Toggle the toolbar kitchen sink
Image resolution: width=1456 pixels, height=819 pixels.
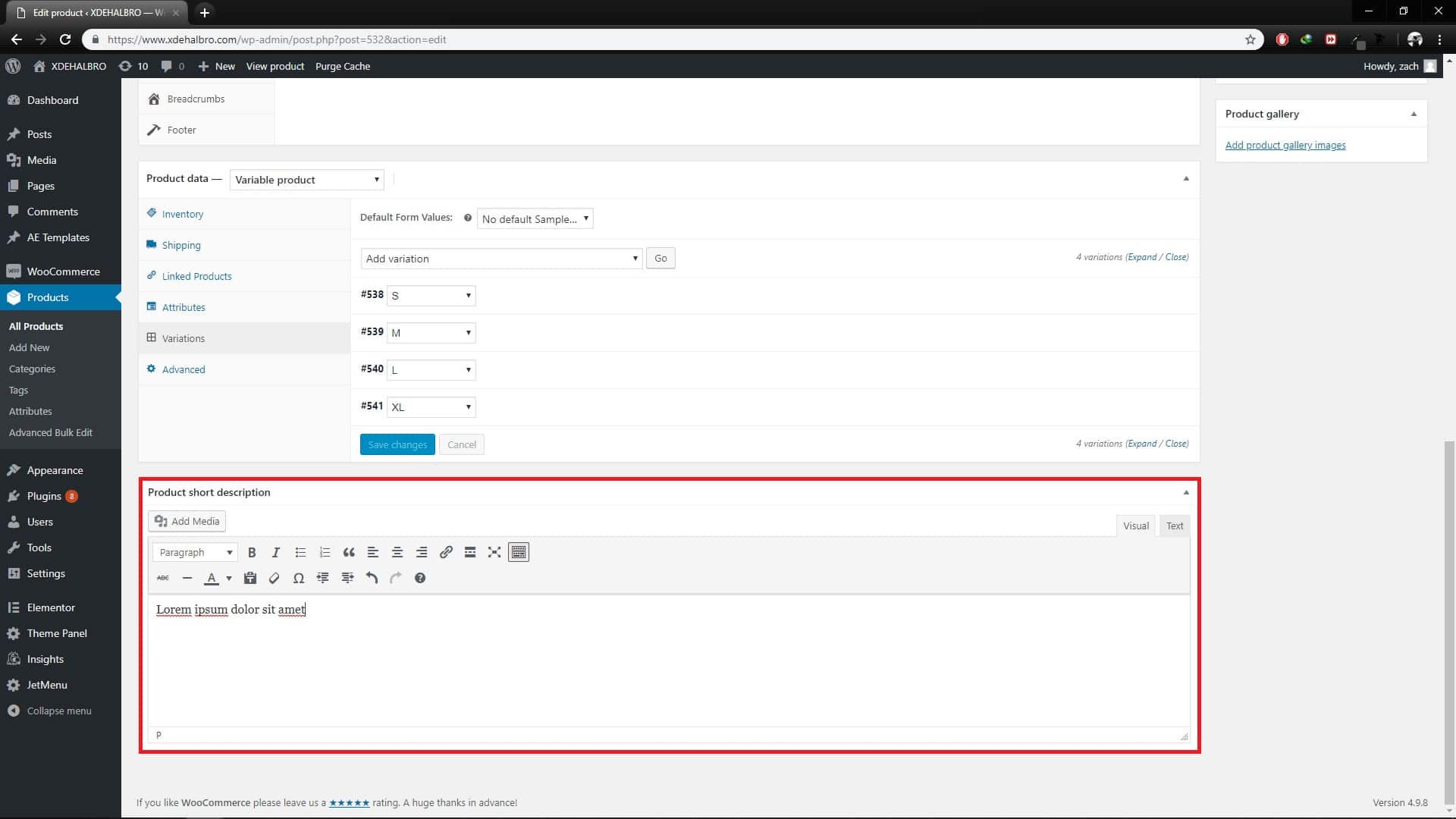(519, 552)
